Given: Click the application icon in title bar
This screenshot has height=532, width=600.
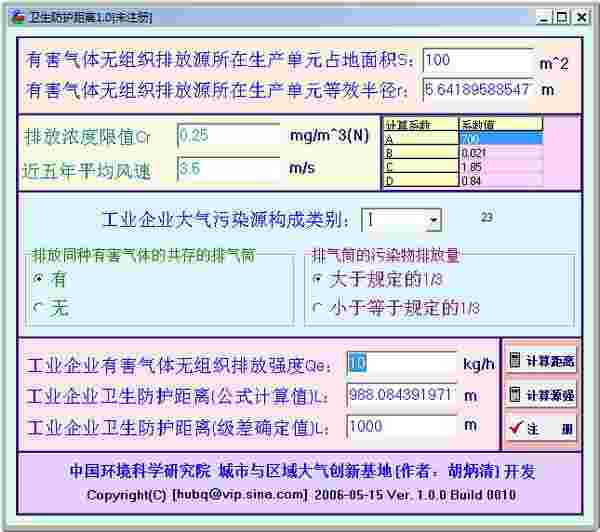Looking at the screenshot, I should (18, 17).
